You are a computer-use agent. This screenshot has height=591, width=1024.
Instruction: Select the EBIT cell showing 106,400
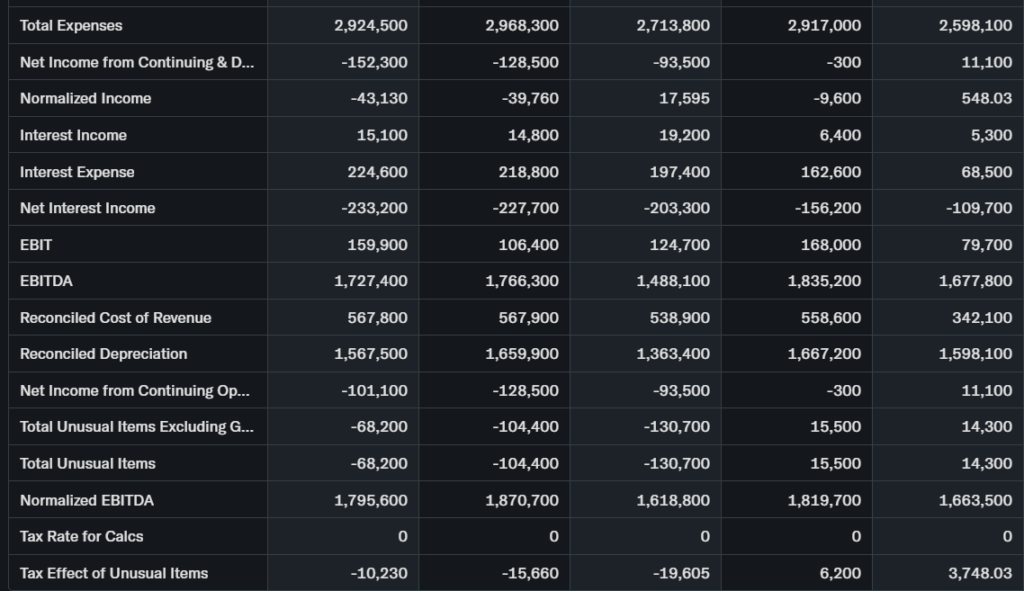click(x=528, y=244)
